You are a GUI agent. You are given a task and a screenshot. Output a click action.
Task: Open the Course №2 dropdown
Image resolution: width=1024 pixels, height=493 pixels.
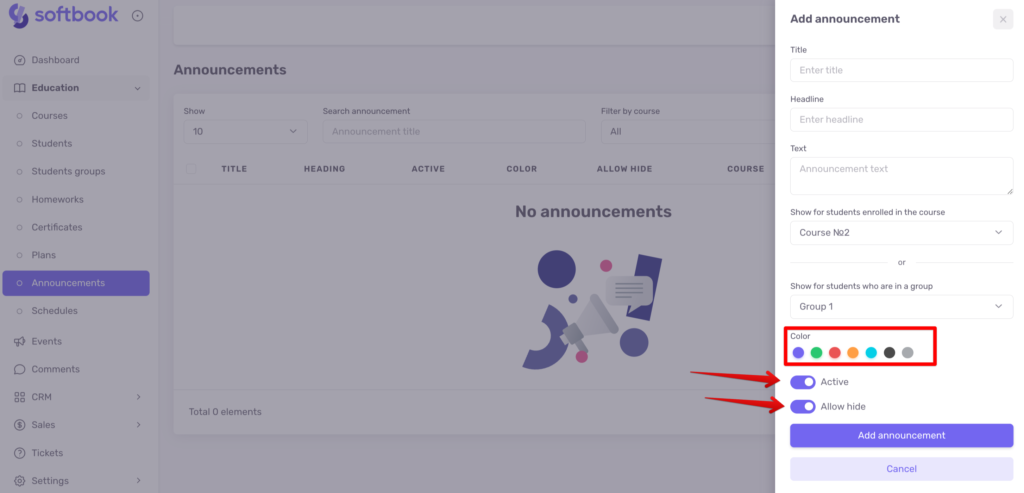pyautogui.click(x=901, y=232)
